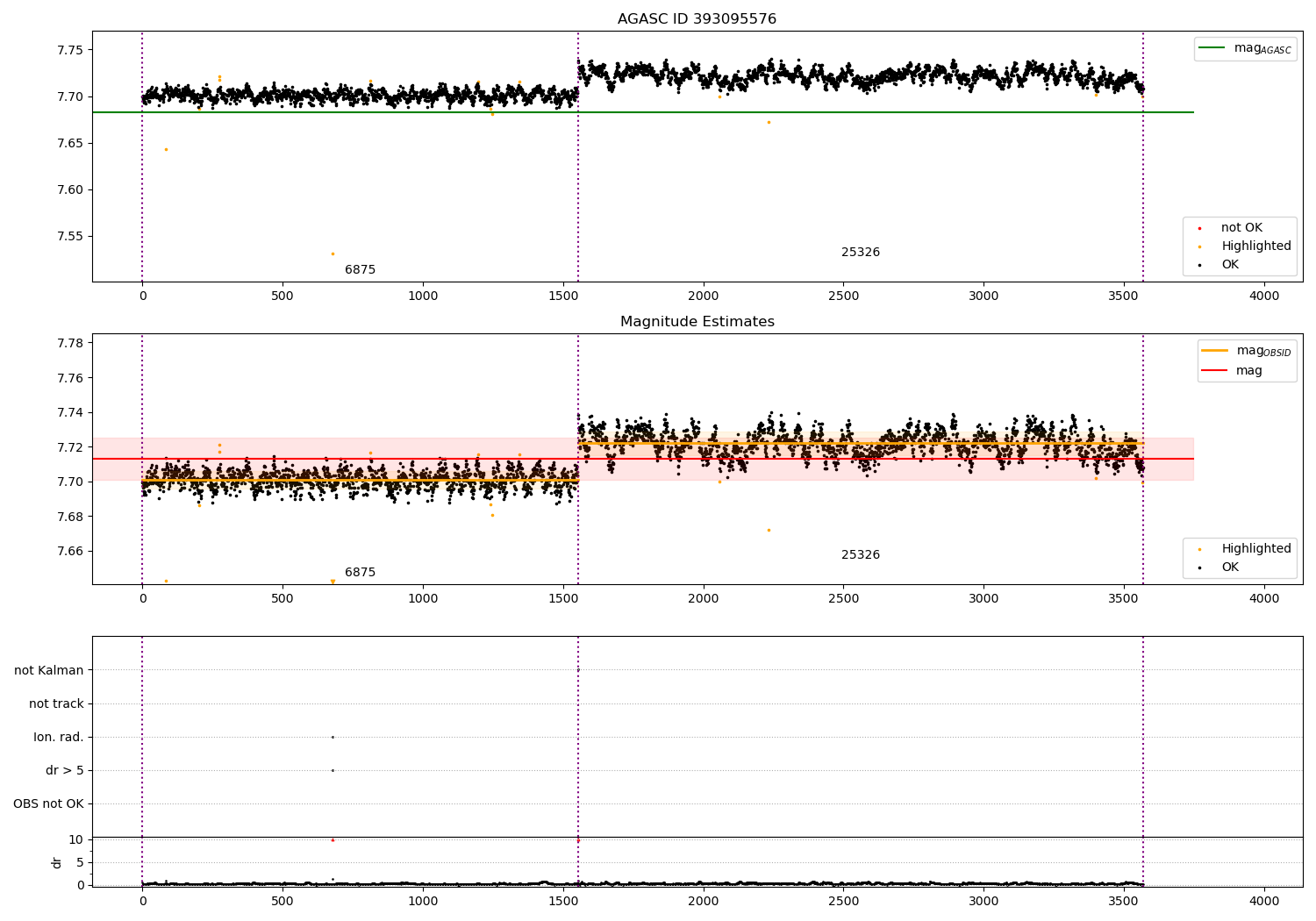Click "not OK" legend entry in top plot

tap(1241, 228)
